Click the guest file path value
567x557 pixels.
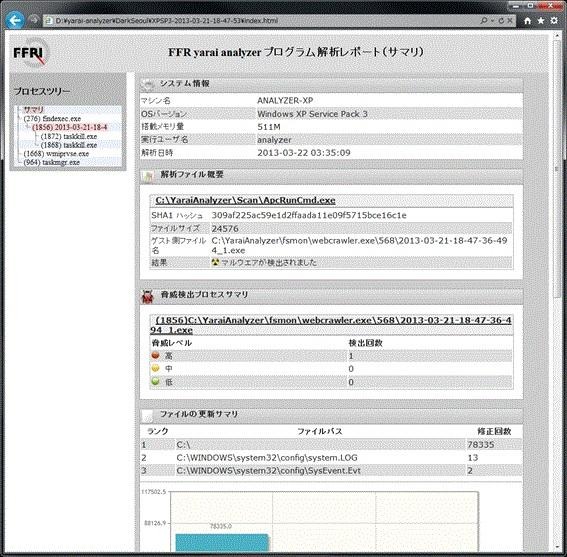point(359,246)
